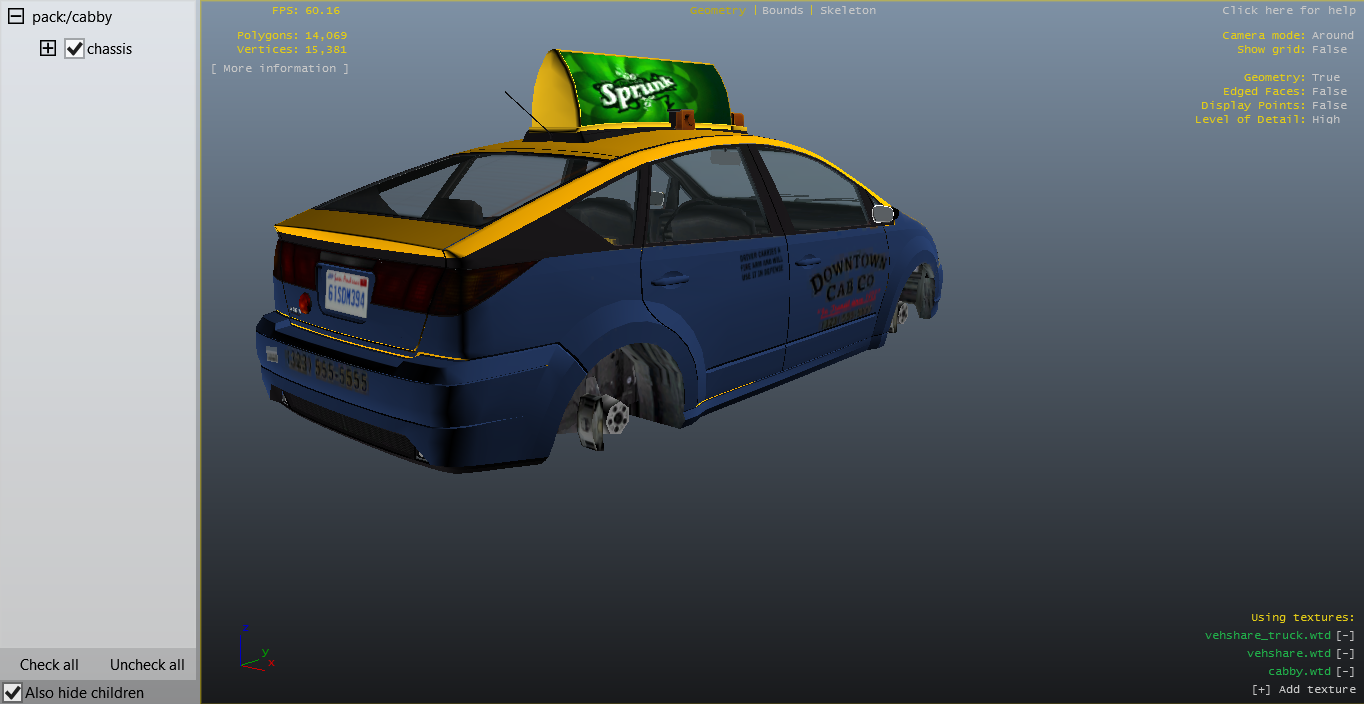
Task: Enable Display Points option
Action: [x=1329, y=105]
